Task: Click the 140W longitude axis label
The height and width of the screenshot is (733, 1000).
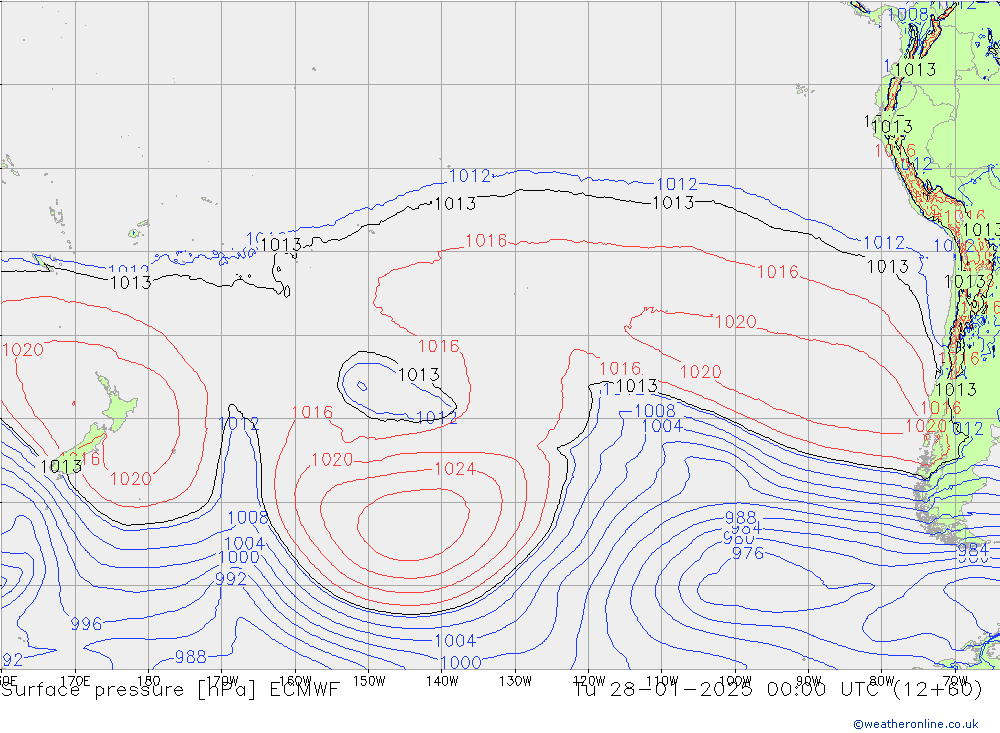Action: [x=442, y=681]
